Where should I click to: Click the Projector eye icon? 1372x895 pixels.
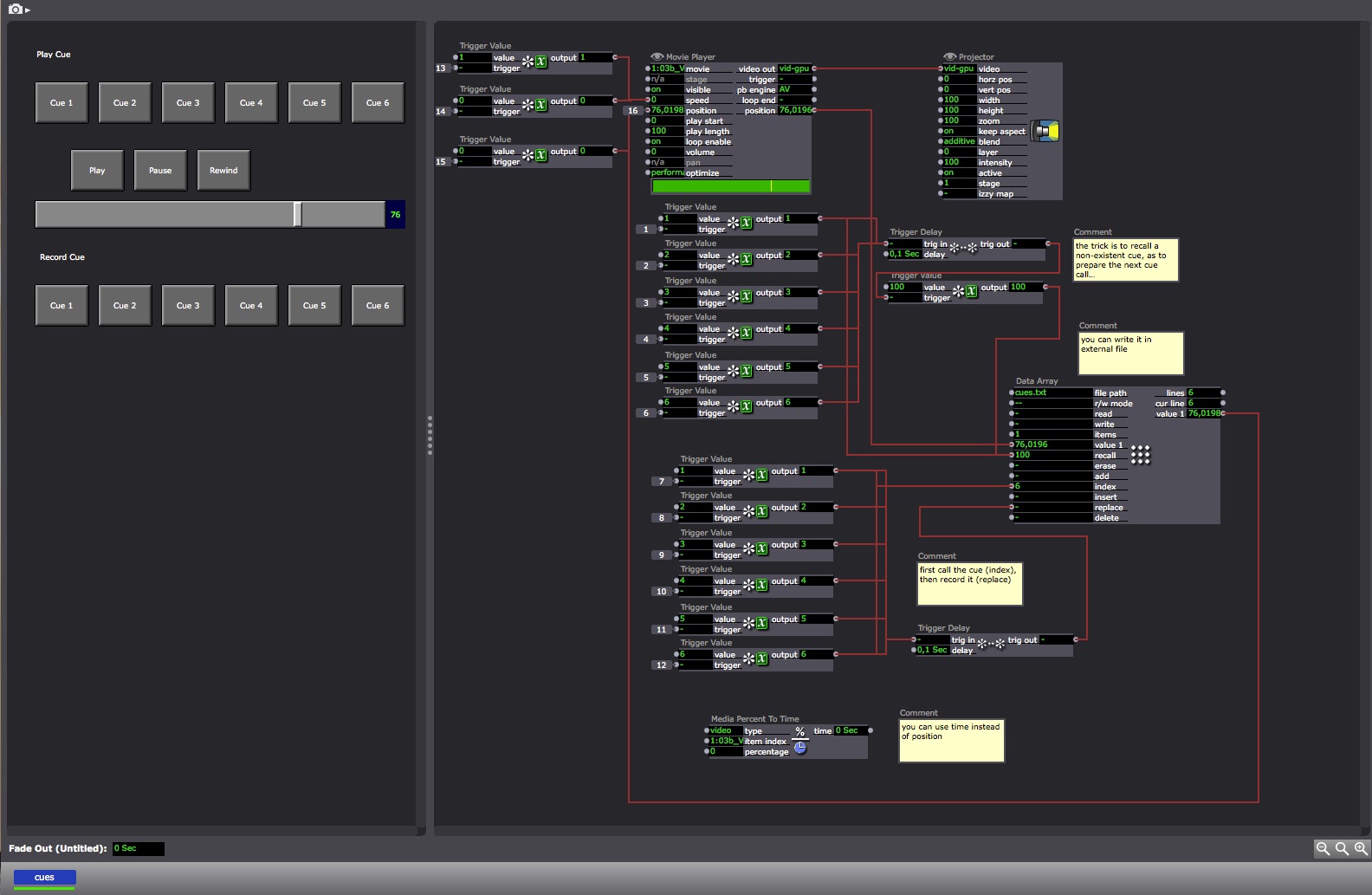click(x=949, y=56)
